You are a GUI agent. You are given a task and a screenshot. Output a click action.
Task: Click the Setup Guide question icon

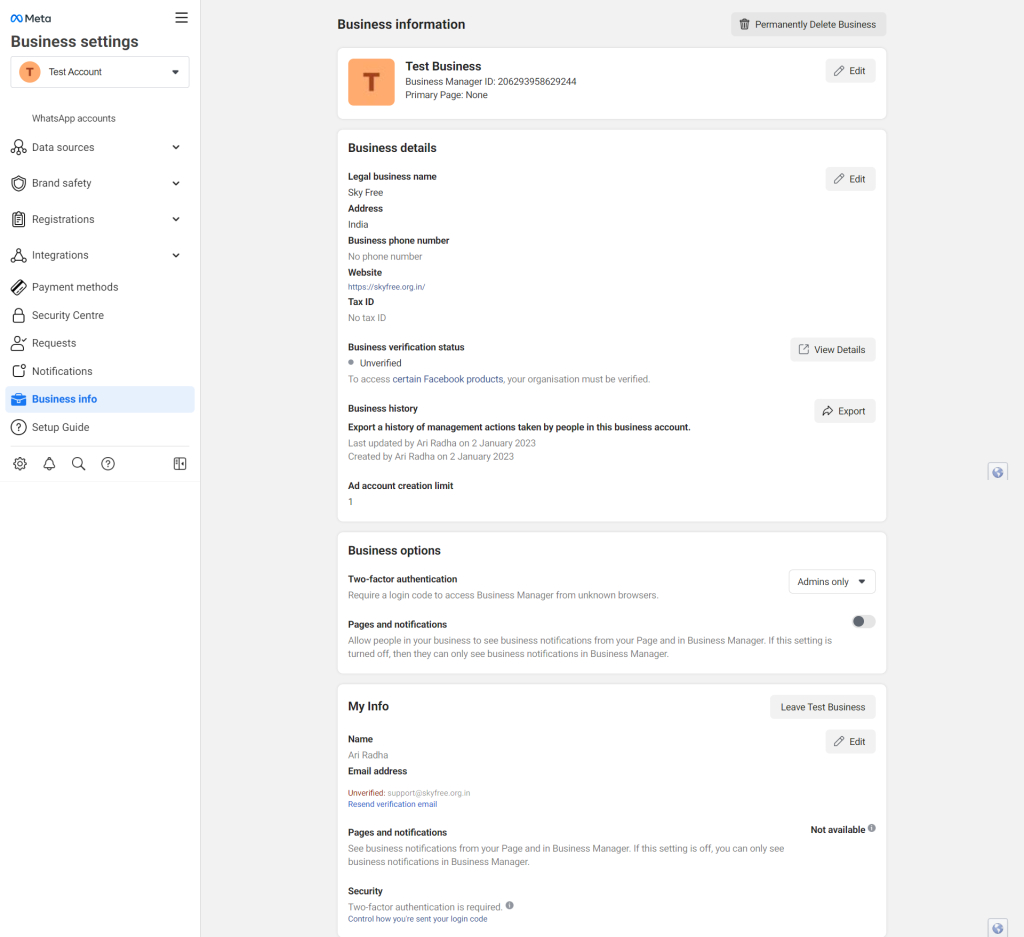tap(19, 428)
